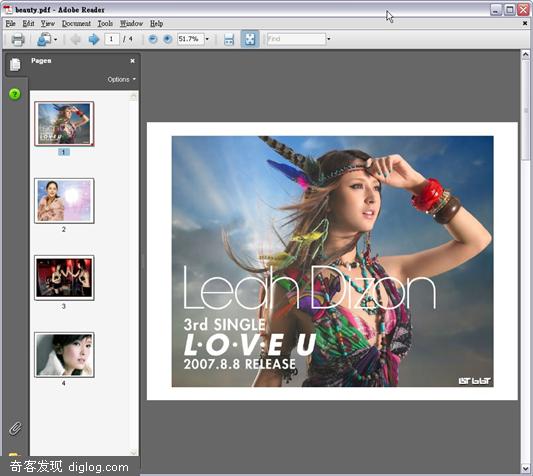The width and height of the screenshot is (533, 476).
Task: Click the Print icon in toolbar
Action: tap(18, 39)
